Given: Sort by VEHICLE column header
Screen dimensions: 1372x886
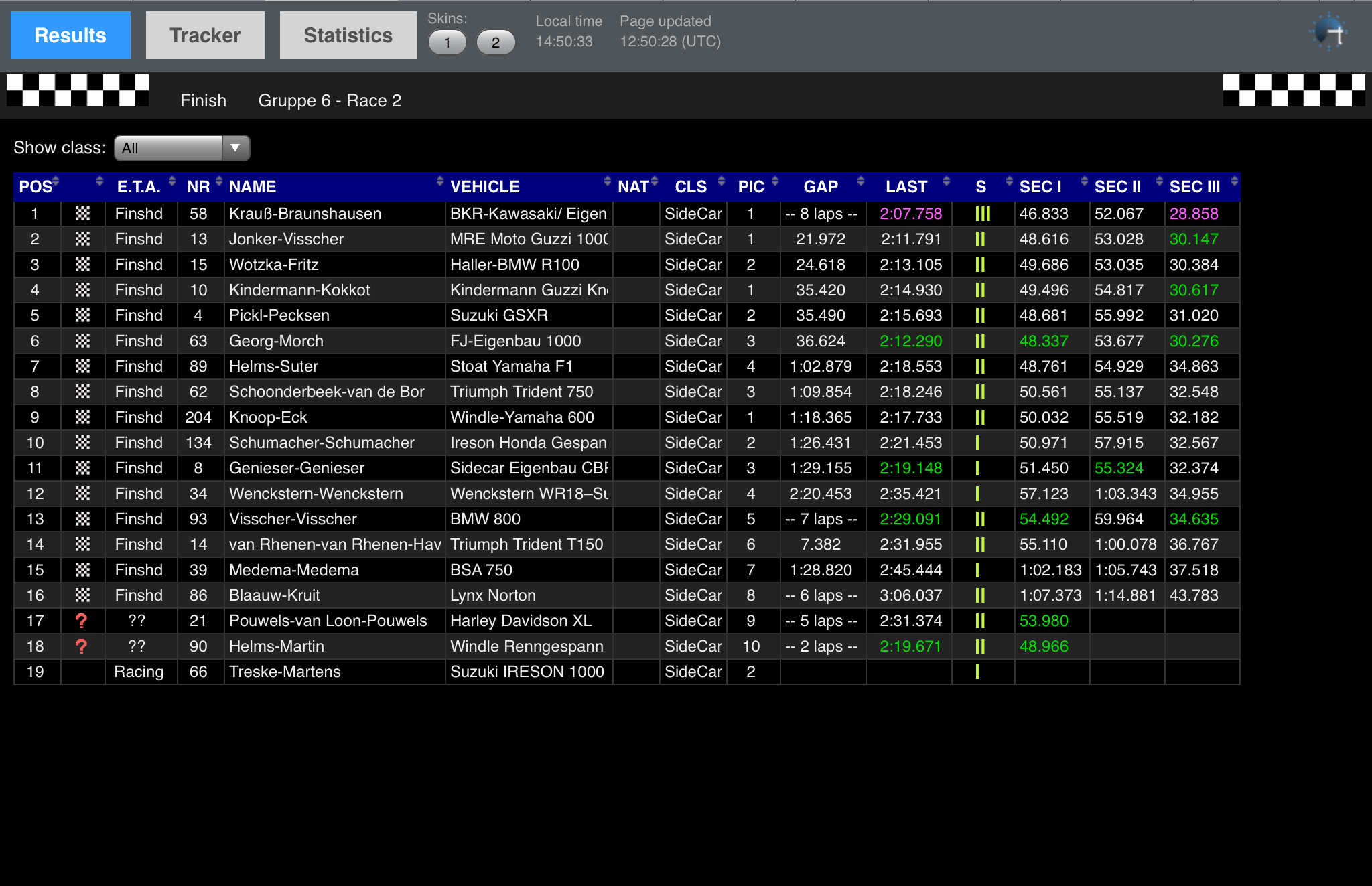Looking at the screenshot, I should tap(529, 187).
